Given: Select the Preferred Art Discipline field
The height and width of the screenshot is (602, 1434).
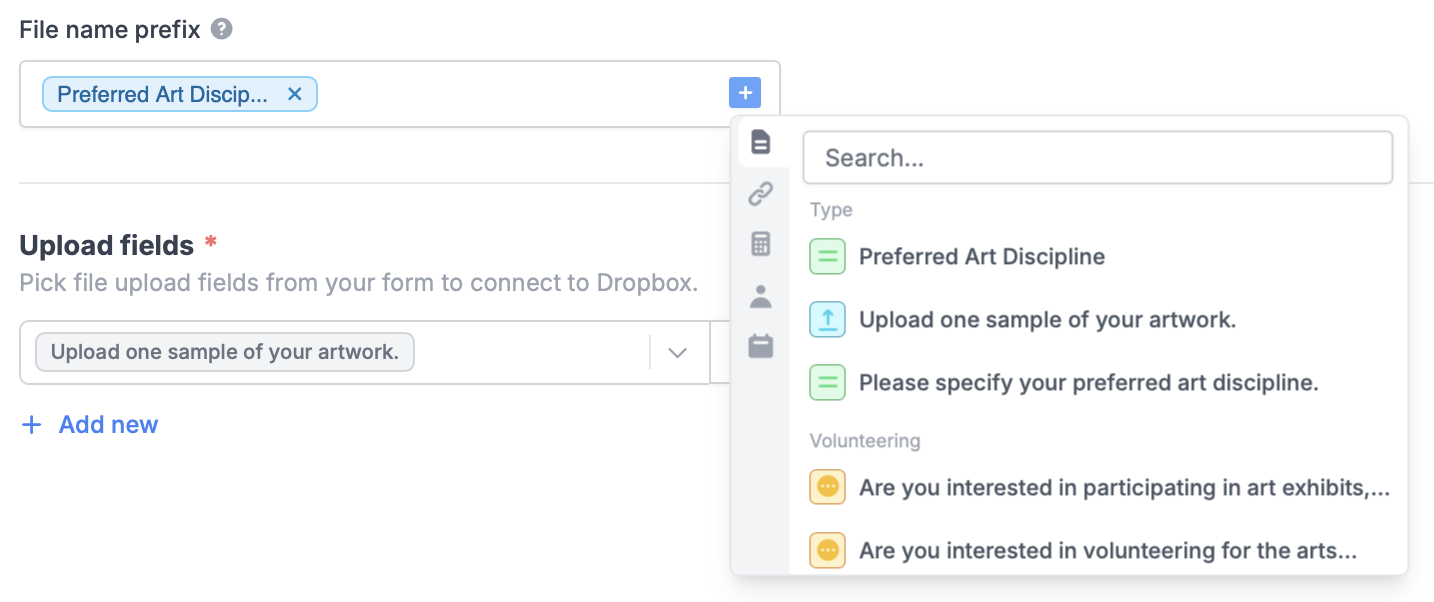Looking at the screenshot, I should [x=982, y=256].
